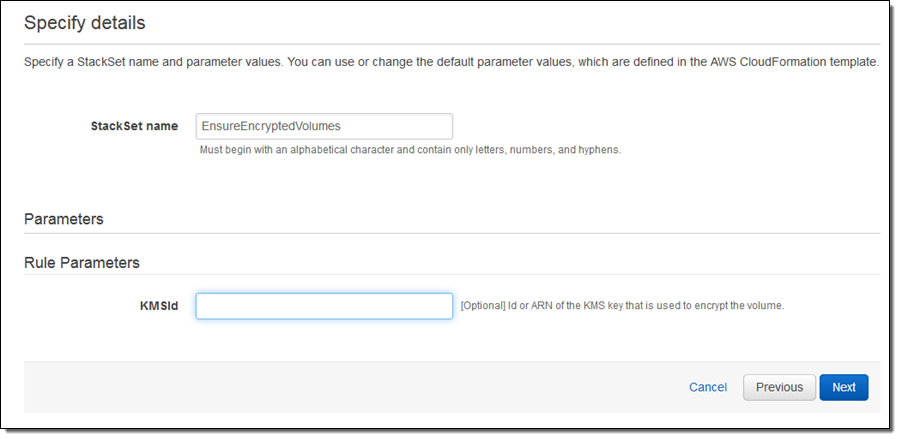
Task: Click the empty gray footer bar area
Action: pos(350,387)
